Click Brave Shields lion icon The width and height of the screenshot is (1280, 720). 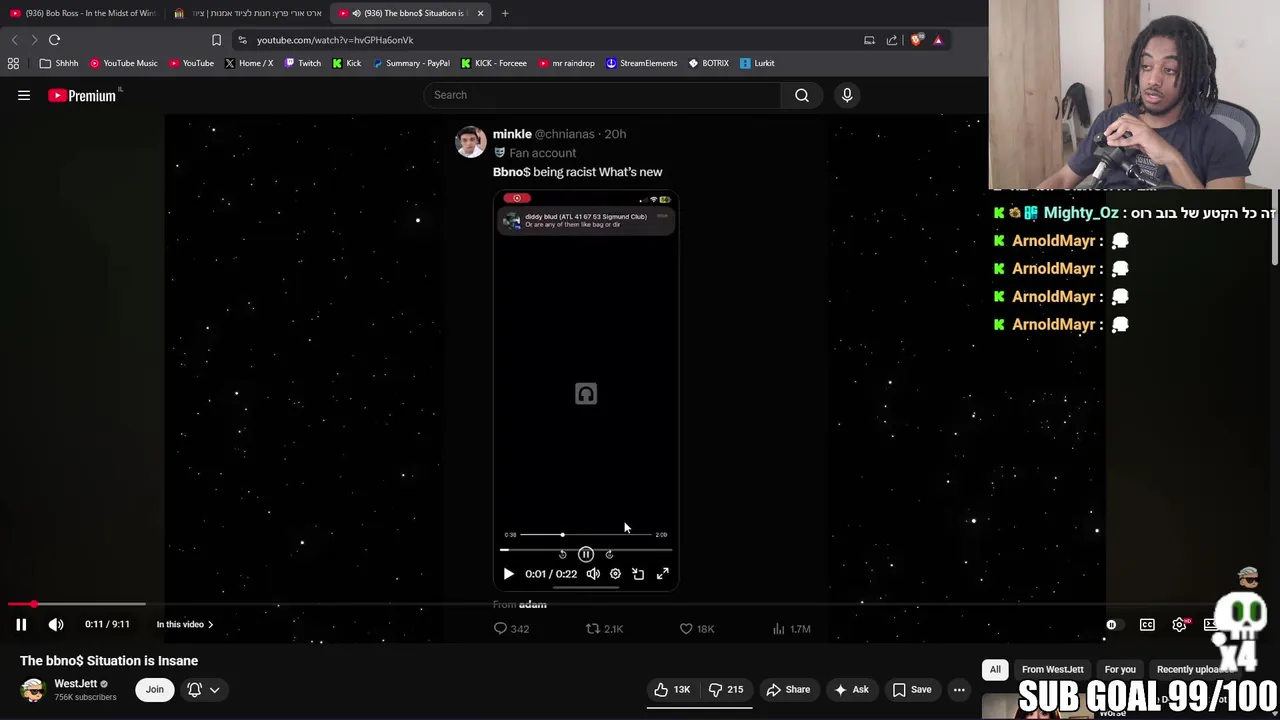[916, 40]
